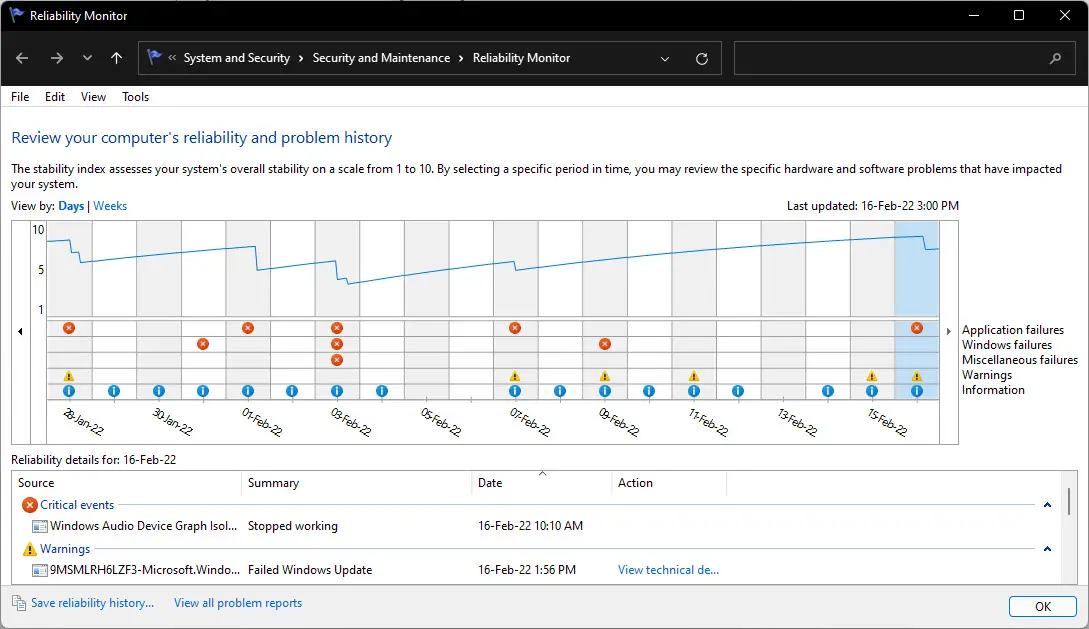Image resolution: width=1089 pixels, height=629 pixels.
Task: Refresh the Reliability Monitor address bar
Action: (x=702, y=58)
